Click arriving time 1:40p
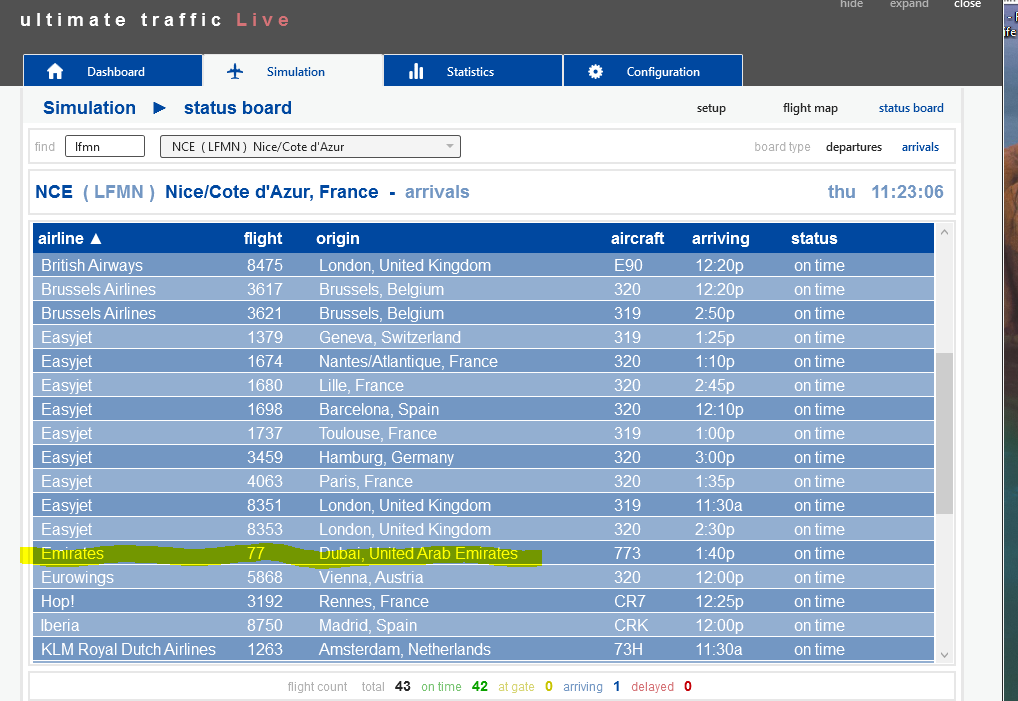The image size is (1018, 701). pyautogui.click(x=715, y=554)
